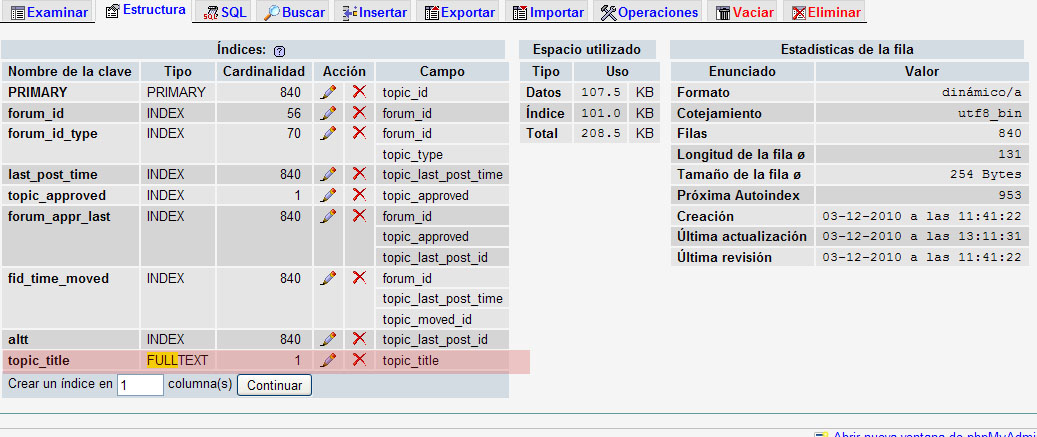Image resolution: width=1037 pixels, height=437 pixels.
Task: Edit the topic_approved index pencil
Action: [x=327, y=195]
